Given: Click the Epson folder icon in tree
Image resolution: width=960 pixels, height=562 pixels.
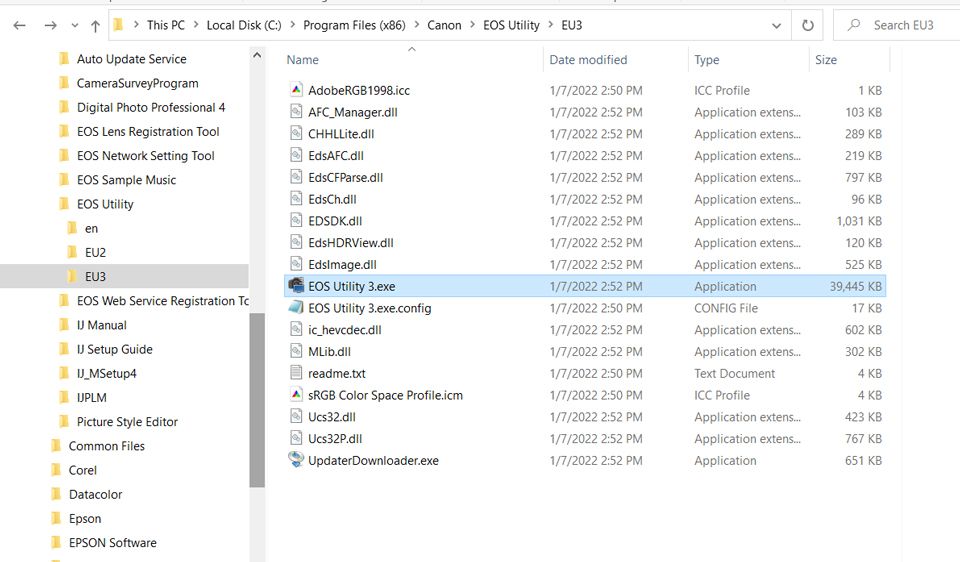Looking at the screenshot, I should click(x=55, y=518).
